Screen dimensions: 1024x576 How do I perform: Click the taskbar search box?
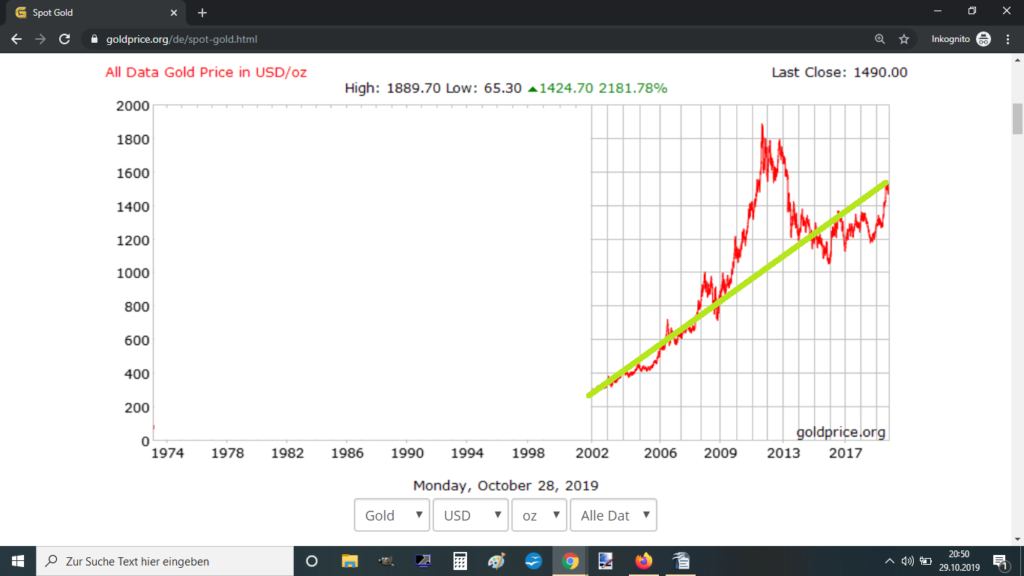pos(165,561)
